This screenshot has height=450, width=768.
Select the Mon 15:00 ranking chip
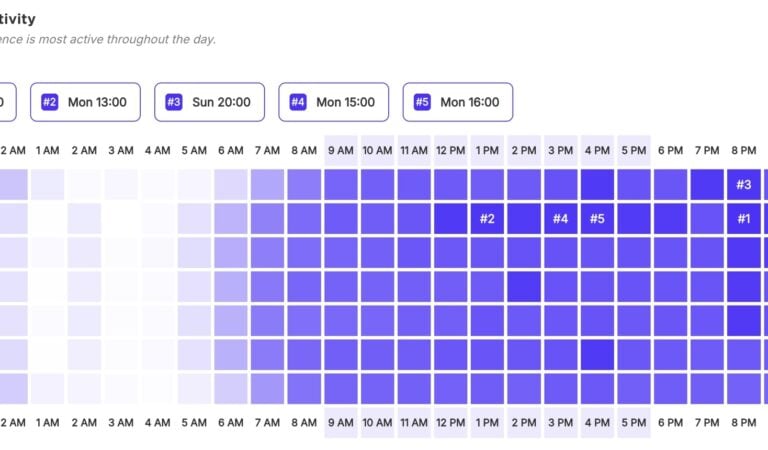click(332, 102)
